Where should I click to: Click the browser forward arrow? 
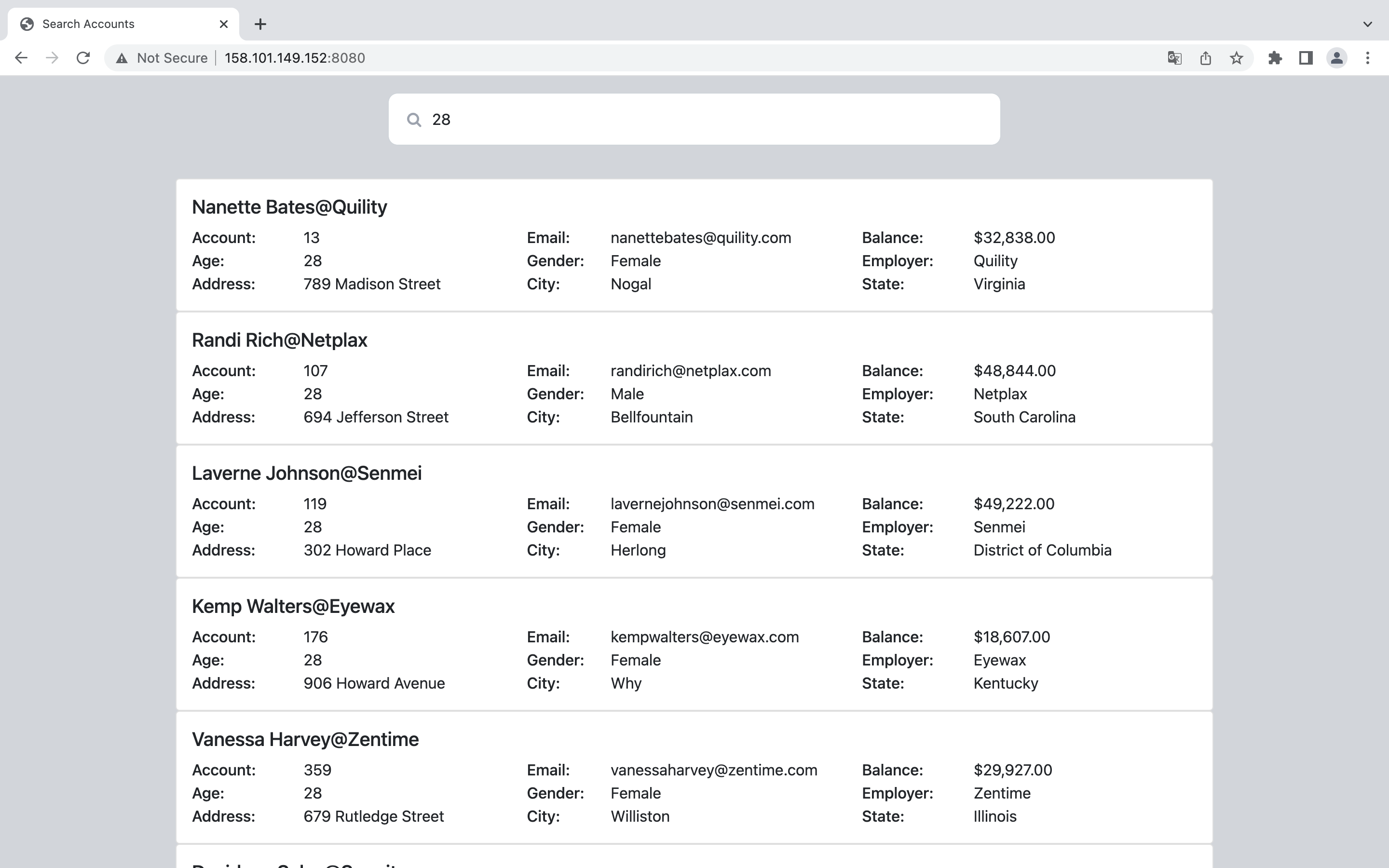pyautogui.click(x=52, y=58)
